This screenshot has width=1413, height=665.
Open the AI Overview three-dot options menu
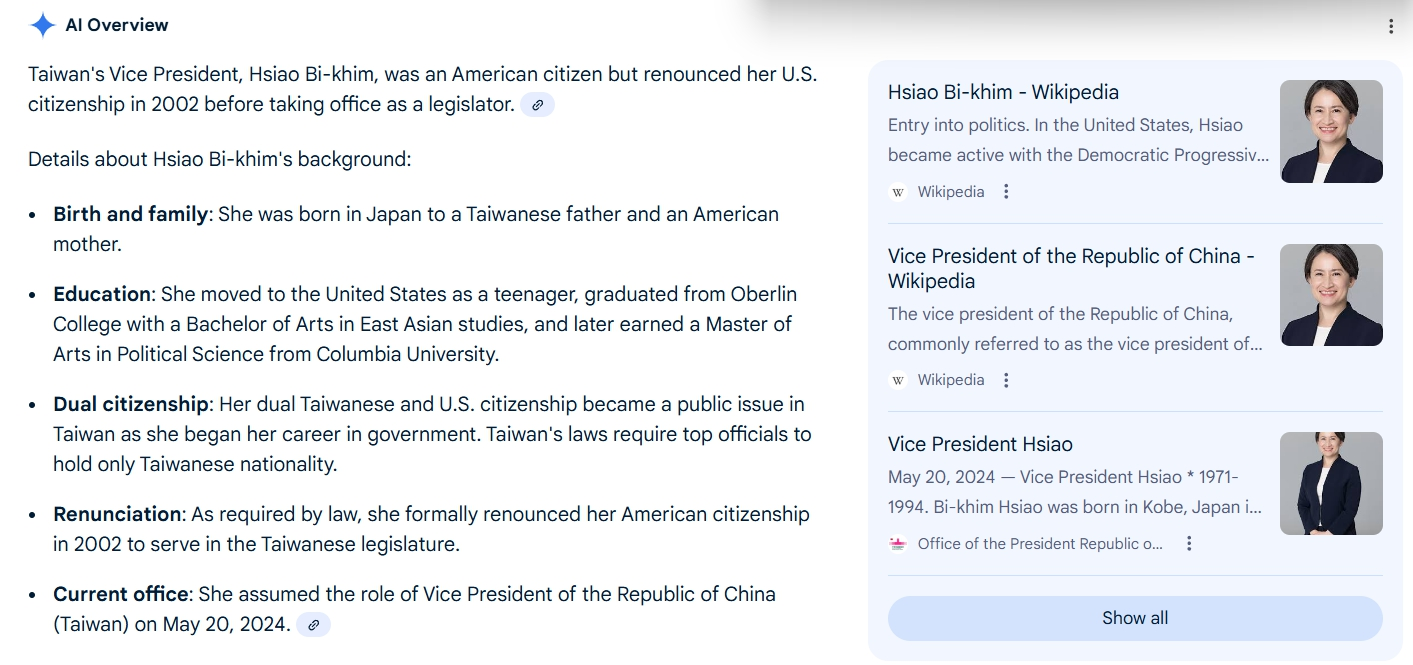(x=1390, y=27)
